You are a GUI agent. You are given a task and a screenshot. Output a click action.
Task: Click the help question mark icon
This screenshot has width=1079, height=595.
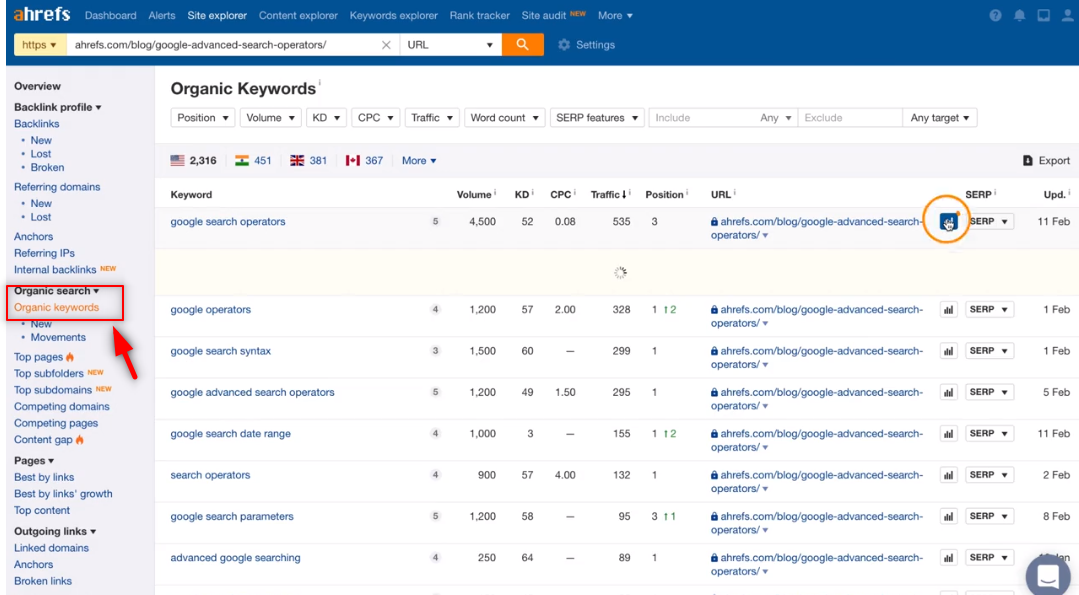[x=995, y=16]
